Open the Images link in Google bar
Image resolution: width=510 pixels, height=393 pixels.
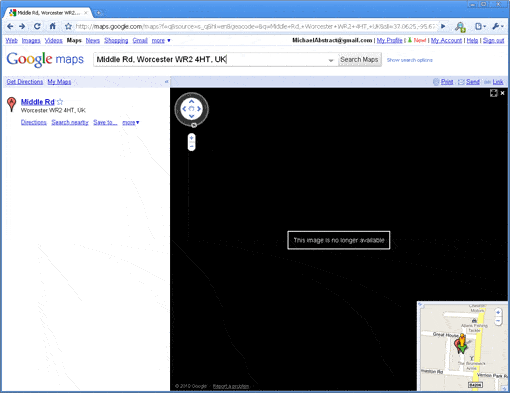(31, 40)
